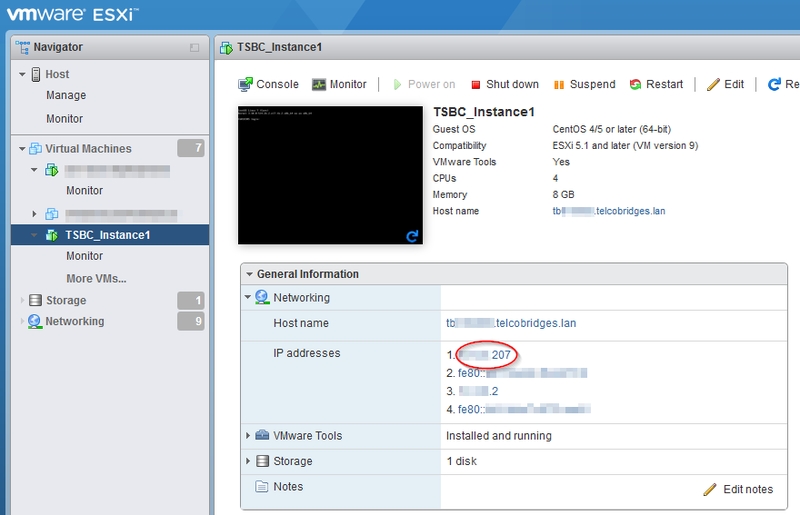The image size is (800, 515).
Task: Click the Edit pencil toolbar button
Action: (725, 85)
